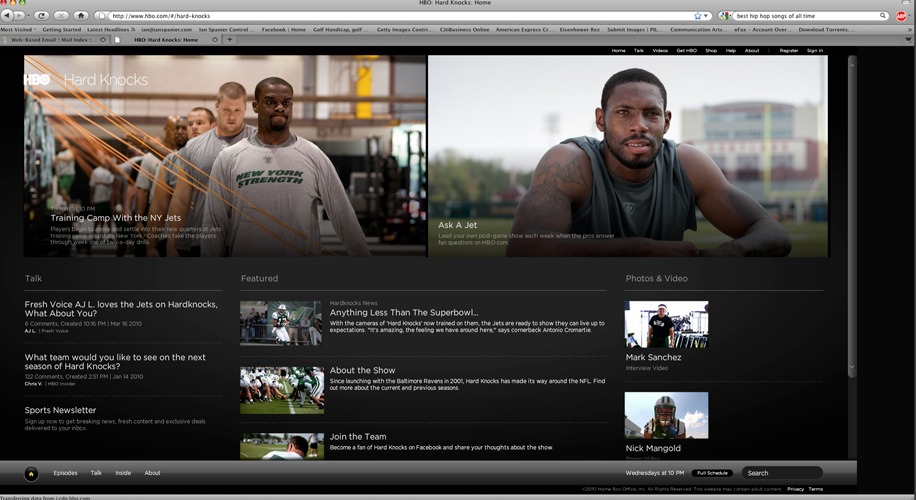
Task: Open the Episodes menu in bottom bar
Action: [x=65, y=473]
